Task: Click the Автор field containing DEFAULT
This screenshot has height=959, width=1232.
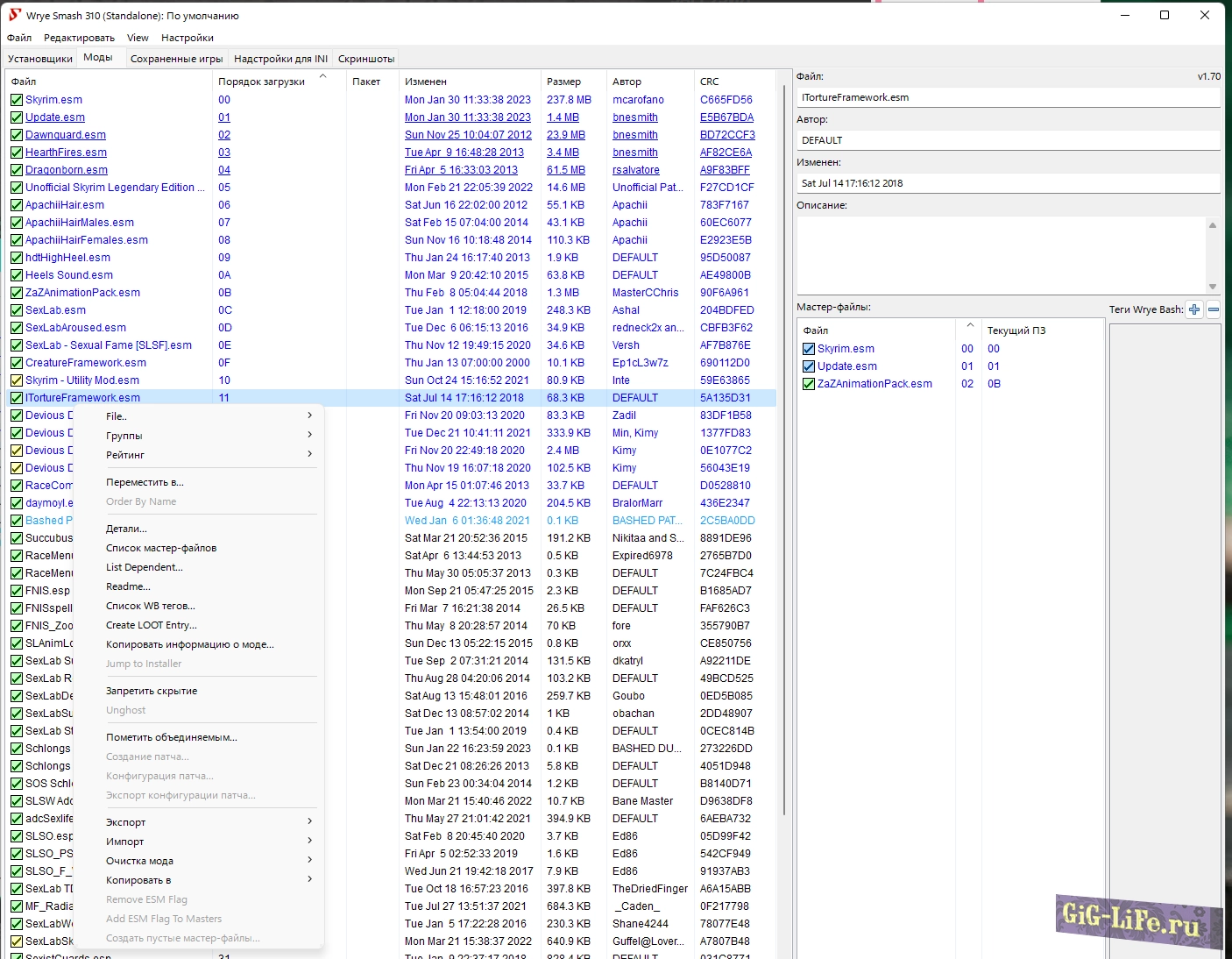Action: tap(1008, 140)
